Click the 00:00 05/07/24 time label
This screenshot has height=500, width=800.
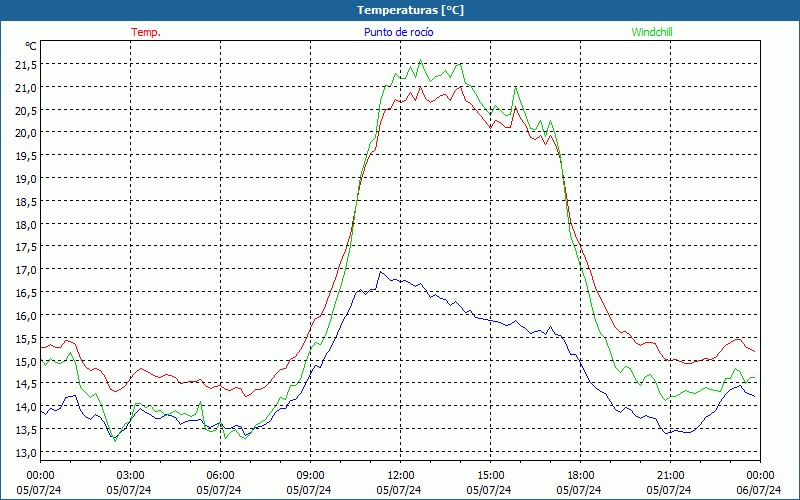(39, 483)
